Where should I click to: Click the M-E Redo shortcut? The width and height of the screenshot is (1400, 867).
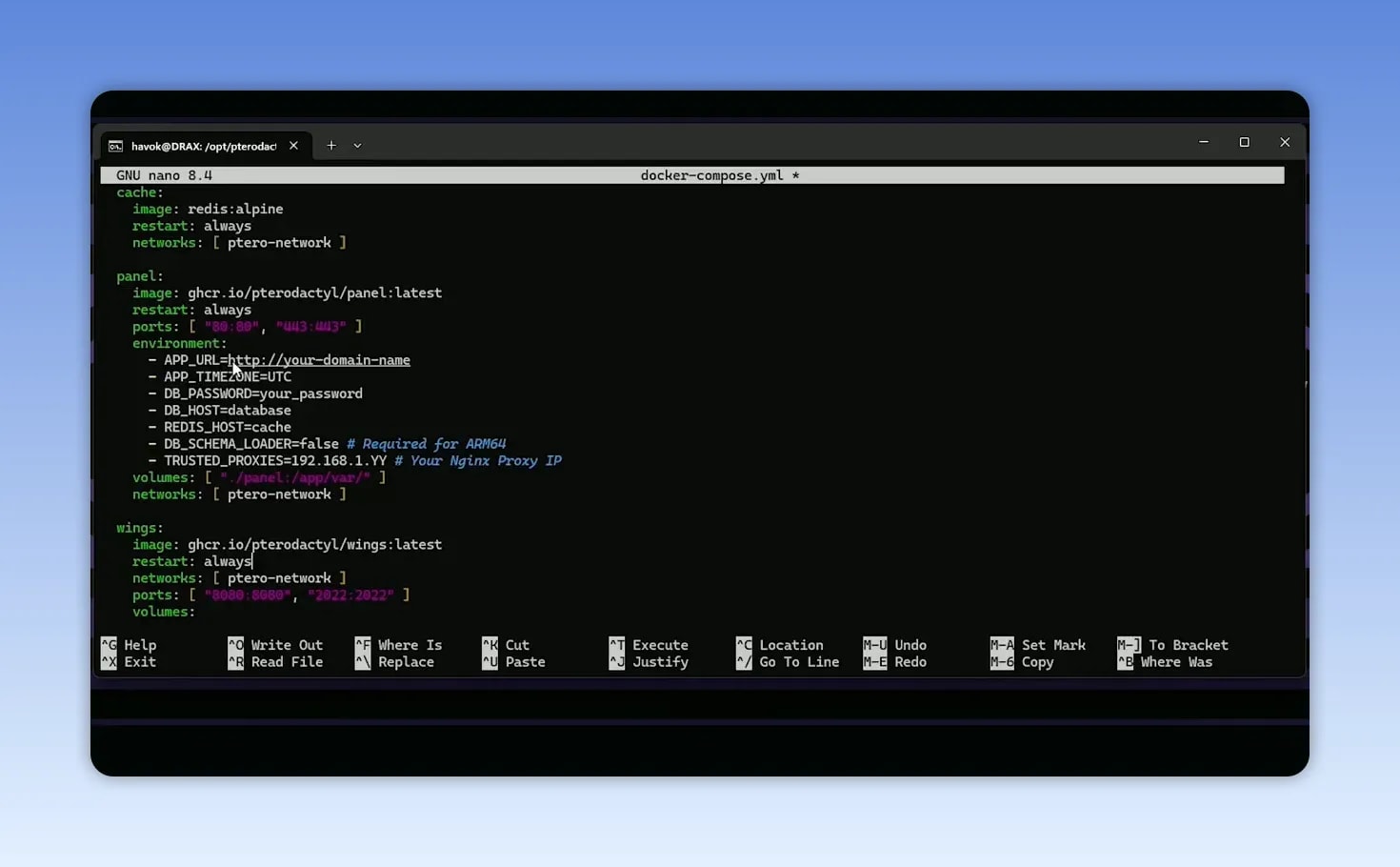pyautogui.click(x=895, y=662)
